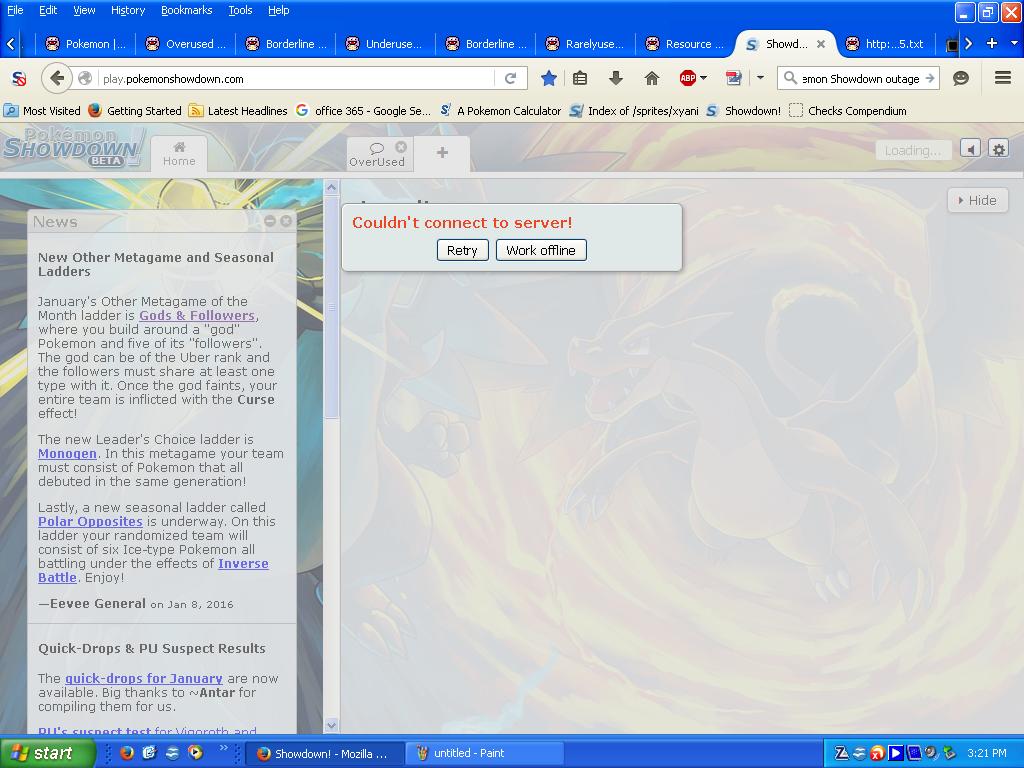Click the Hide button
The width and height of the screenshot is (1024, 768).
978,200
